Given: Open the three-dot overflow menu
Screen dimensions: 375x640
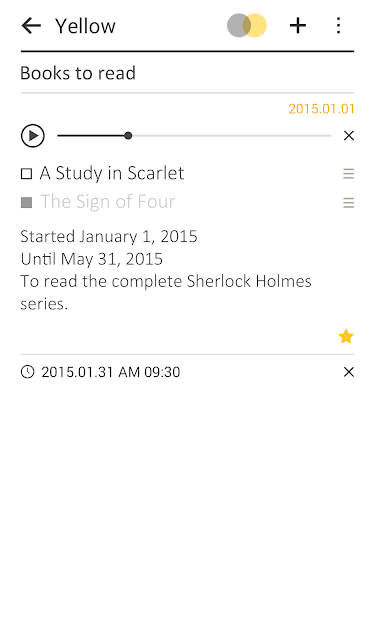Looking at the screenshot, I should click(338, 26).
